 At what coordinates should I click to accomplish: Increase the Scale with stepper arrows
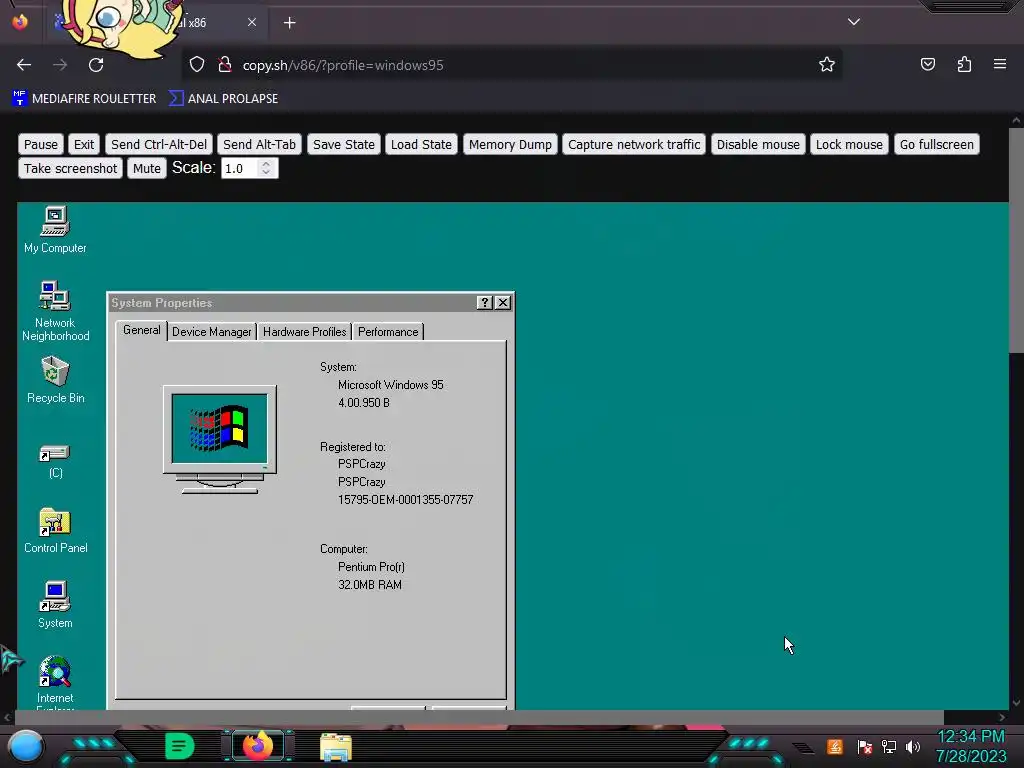click(266, 164)
